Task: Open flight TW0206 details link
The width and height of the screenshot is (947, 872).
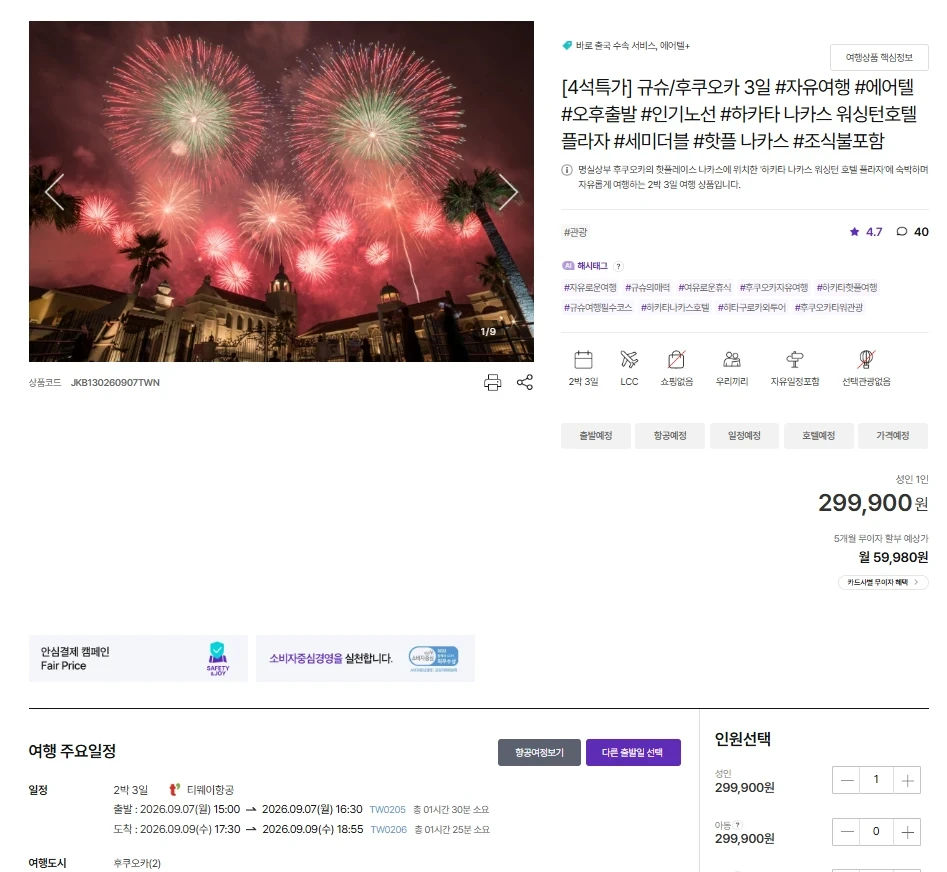Action: coord(388,830)
